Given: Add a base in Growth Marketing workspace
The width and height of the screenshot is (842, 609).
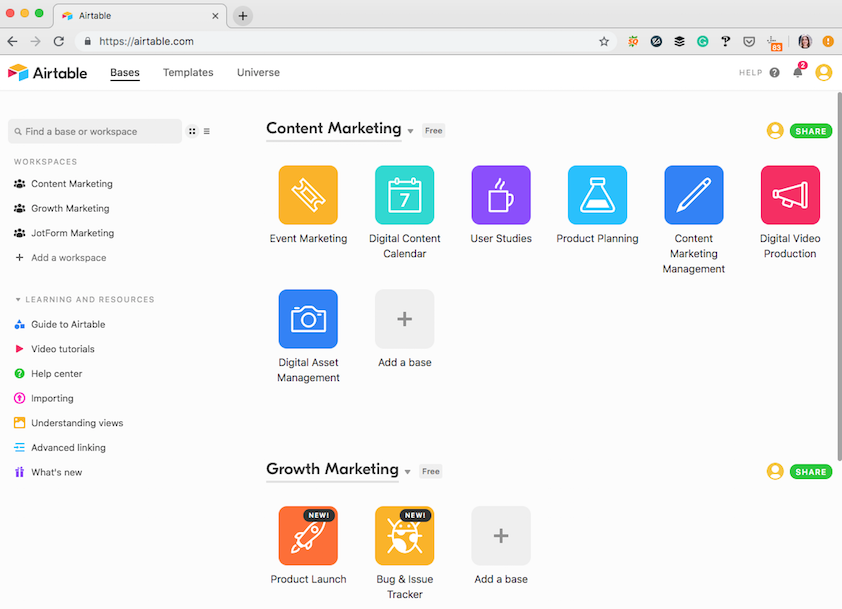Looking at the screenshot, I should click(501, 535).
